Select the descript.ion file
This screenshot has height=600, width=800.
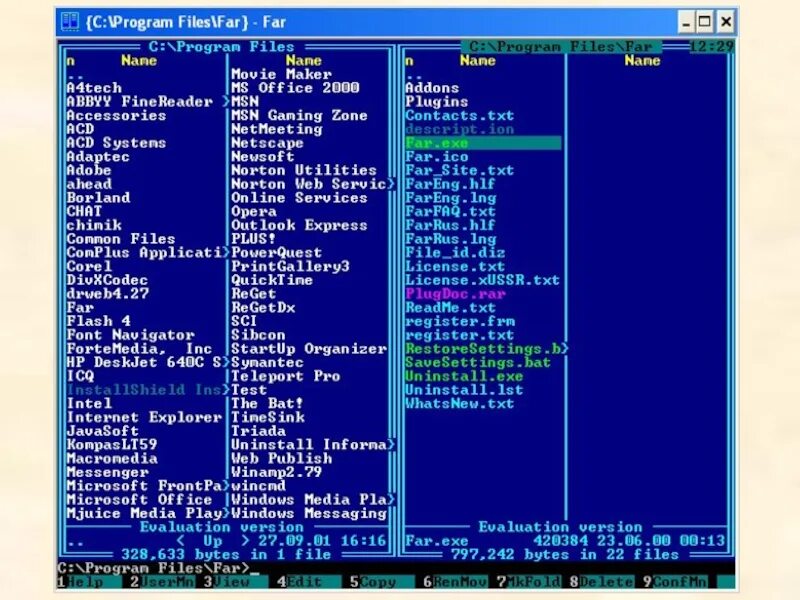(x=459, y=129)
